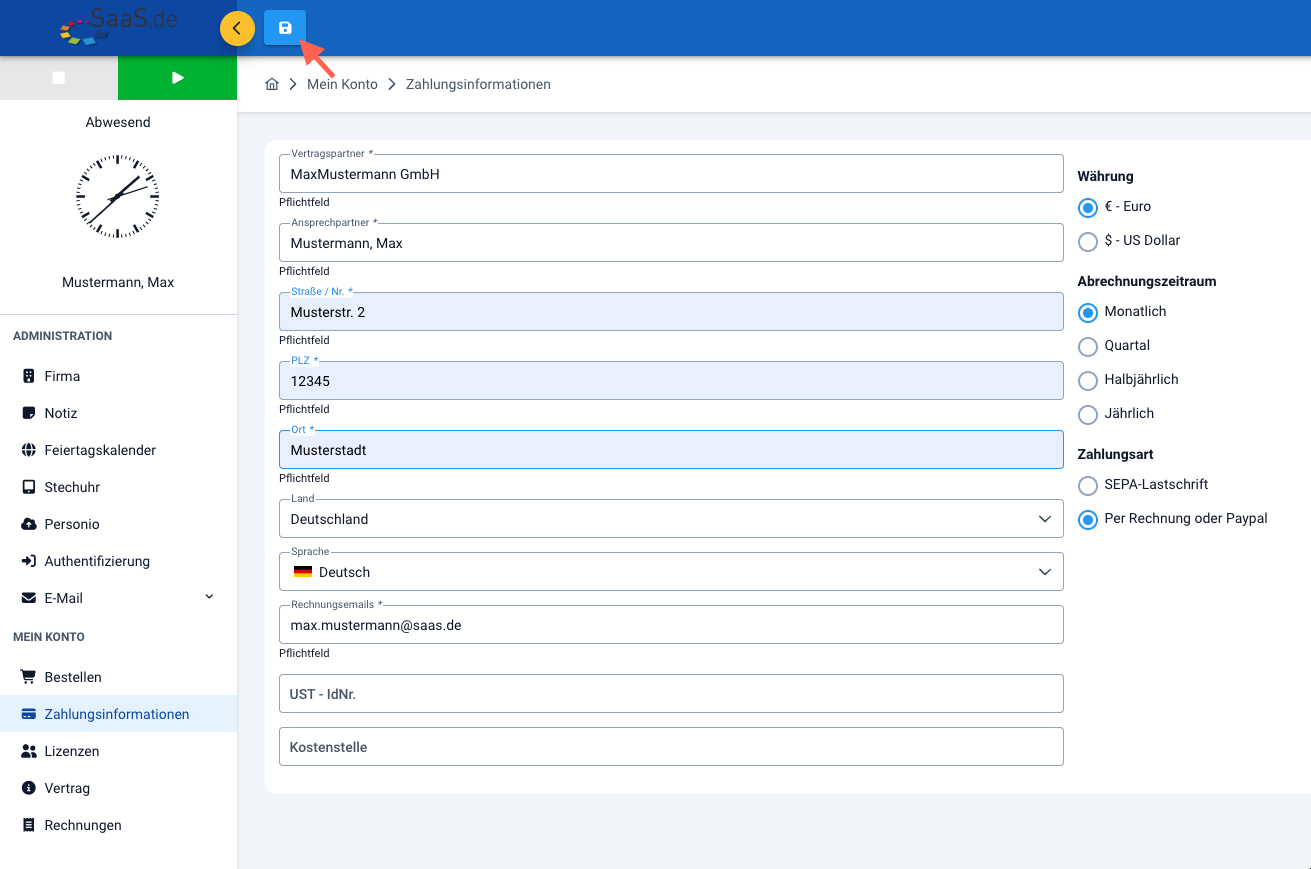Click the Authentifizierung sign-in icon

point(28,561)
